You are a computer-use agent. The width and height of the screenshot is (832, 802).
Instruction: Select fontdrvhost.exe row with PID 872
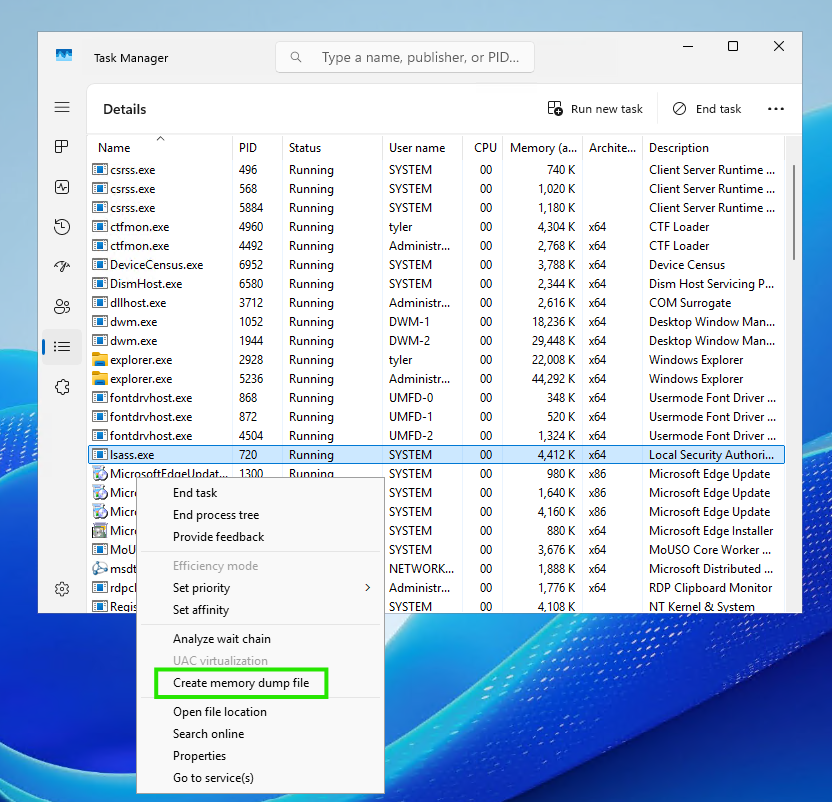click(436, 417)
